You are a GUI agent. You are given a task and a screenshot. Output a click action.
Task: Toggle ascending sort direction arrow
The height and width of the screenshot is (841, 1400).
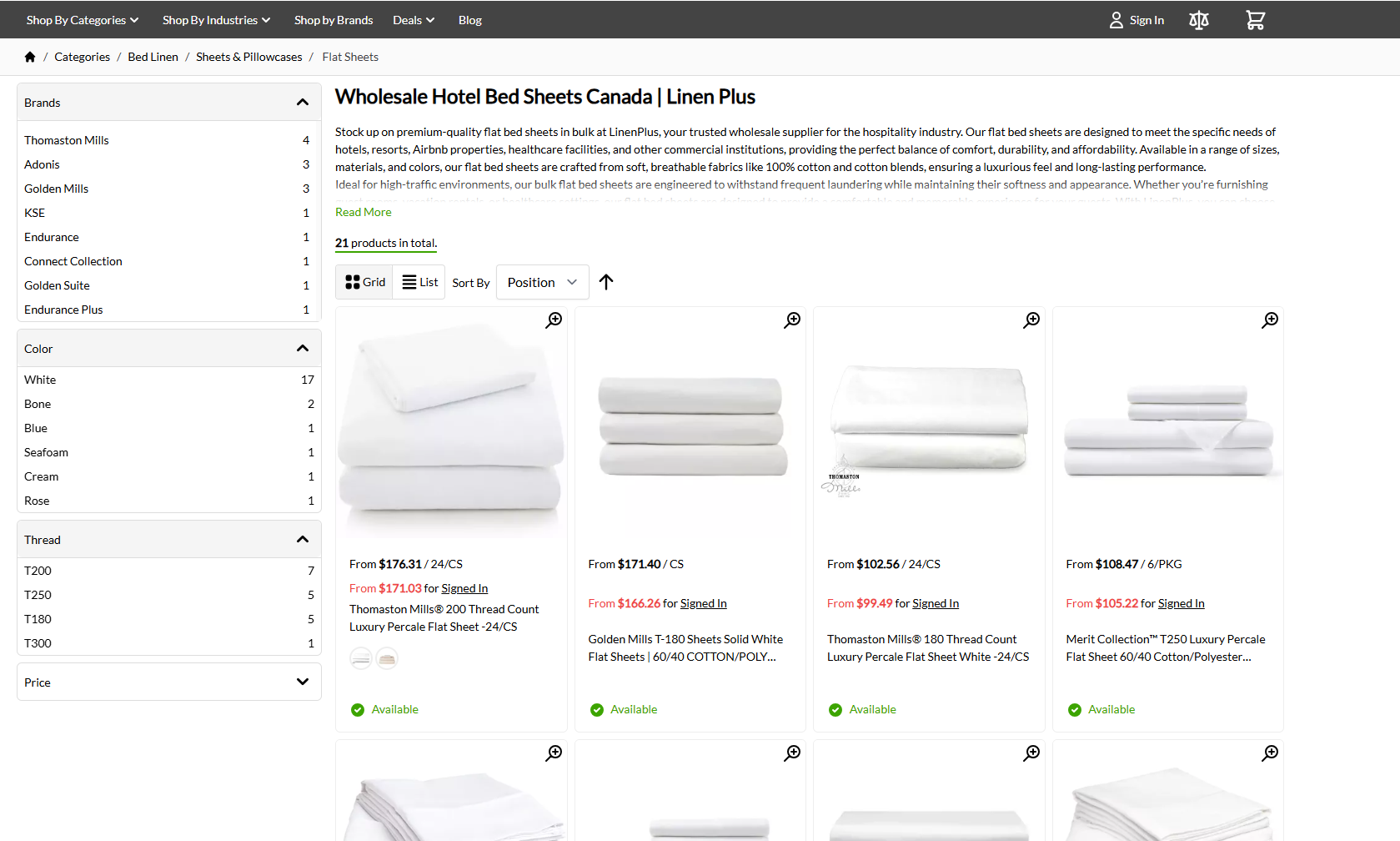point(606,282)
